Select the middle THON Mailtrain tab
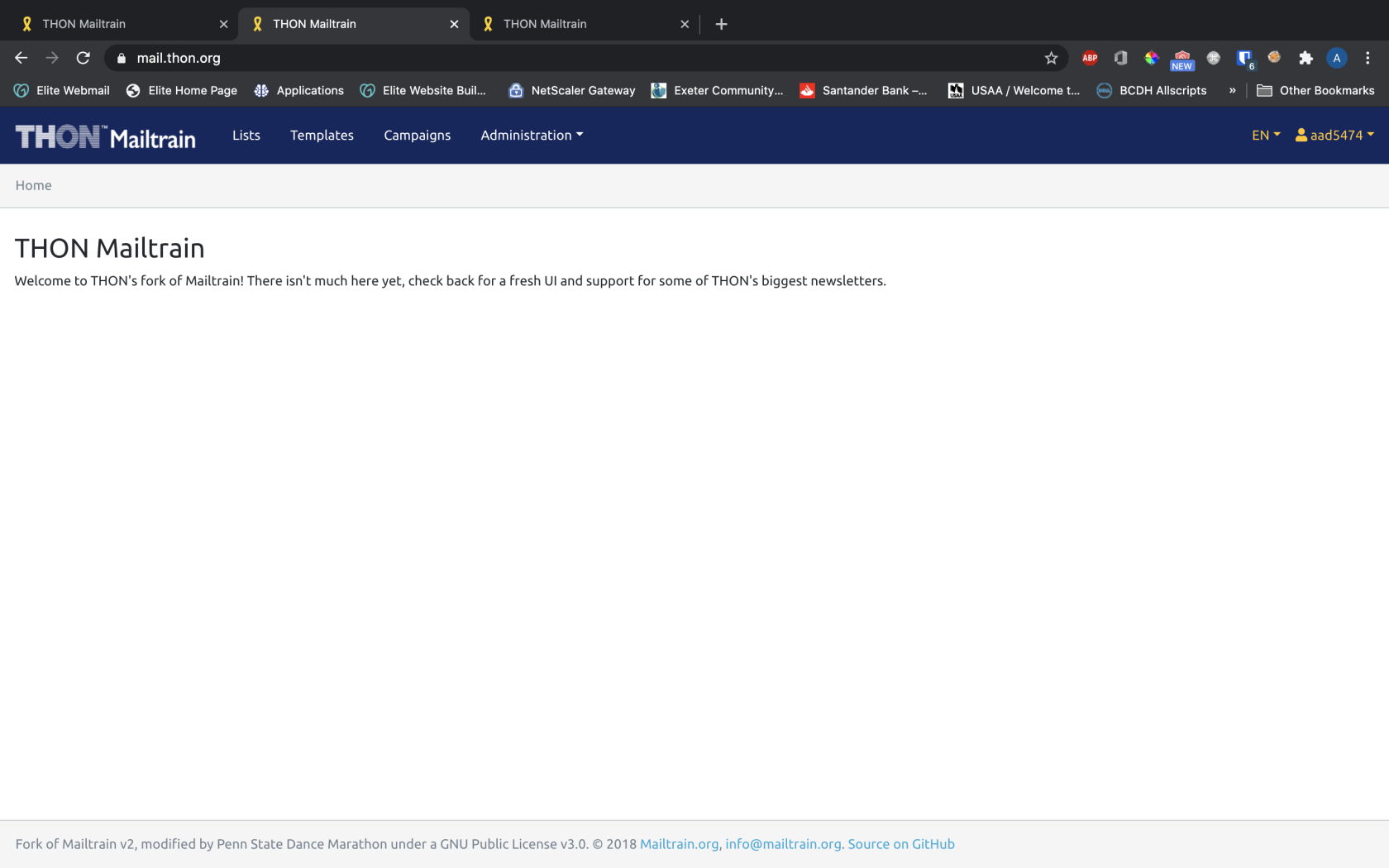 [354, 24]
